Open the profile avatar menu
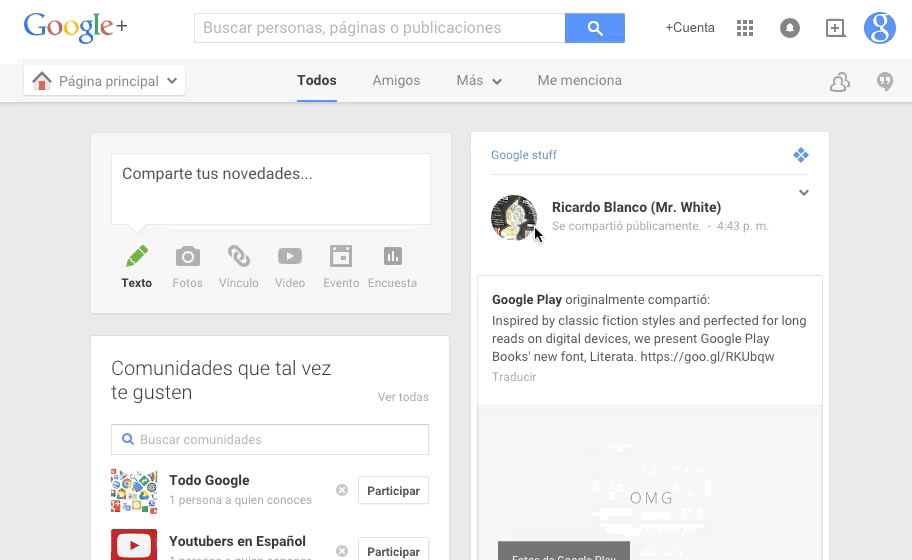 tap(879, 28)
